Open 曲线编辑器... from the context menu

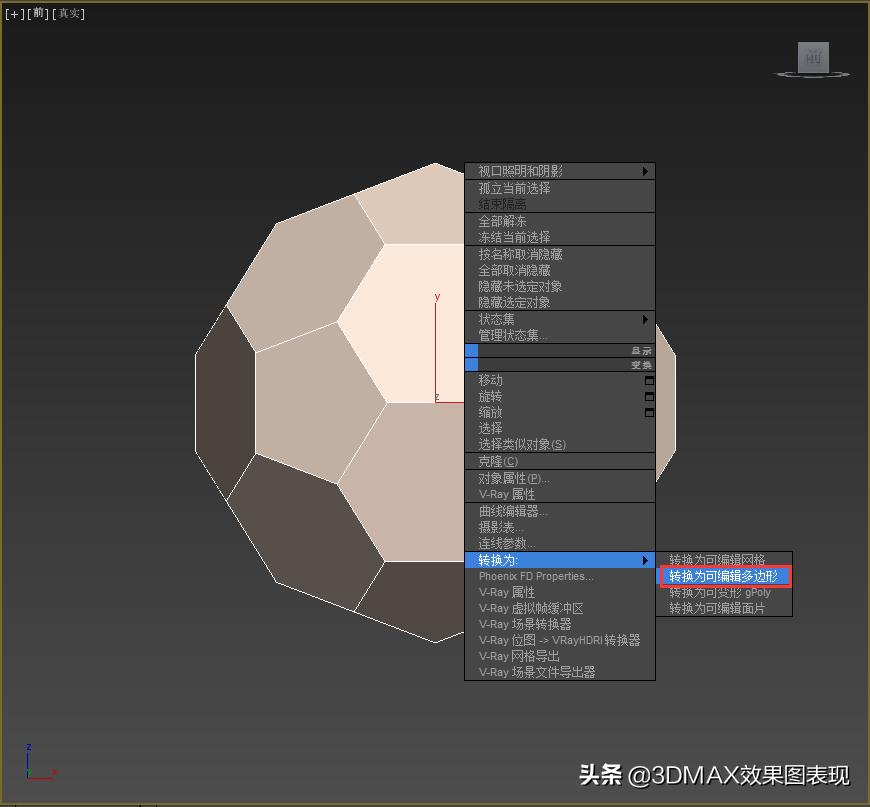513,511
